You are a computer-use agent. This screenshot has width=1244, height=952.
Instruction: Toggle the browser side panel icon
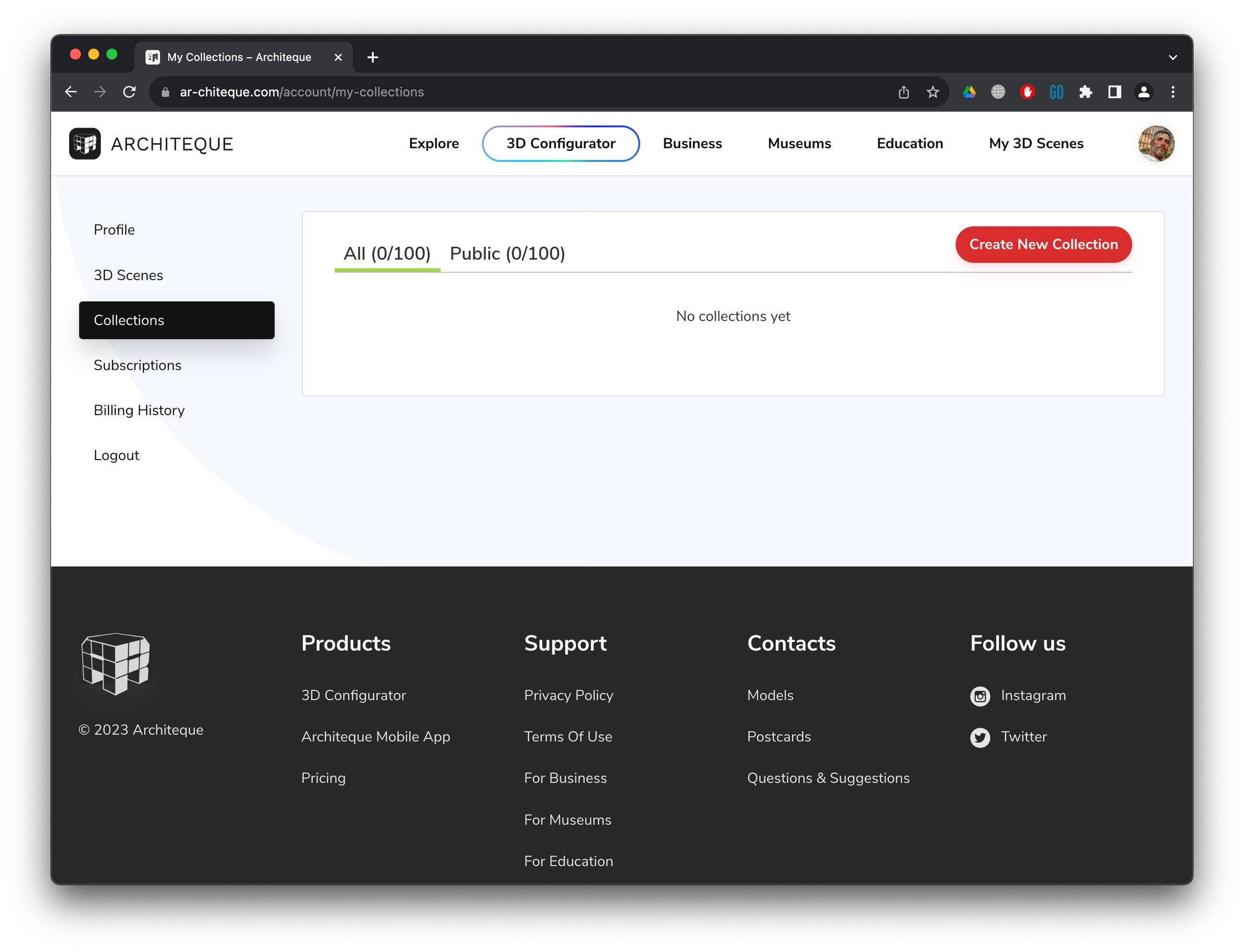1114,92
